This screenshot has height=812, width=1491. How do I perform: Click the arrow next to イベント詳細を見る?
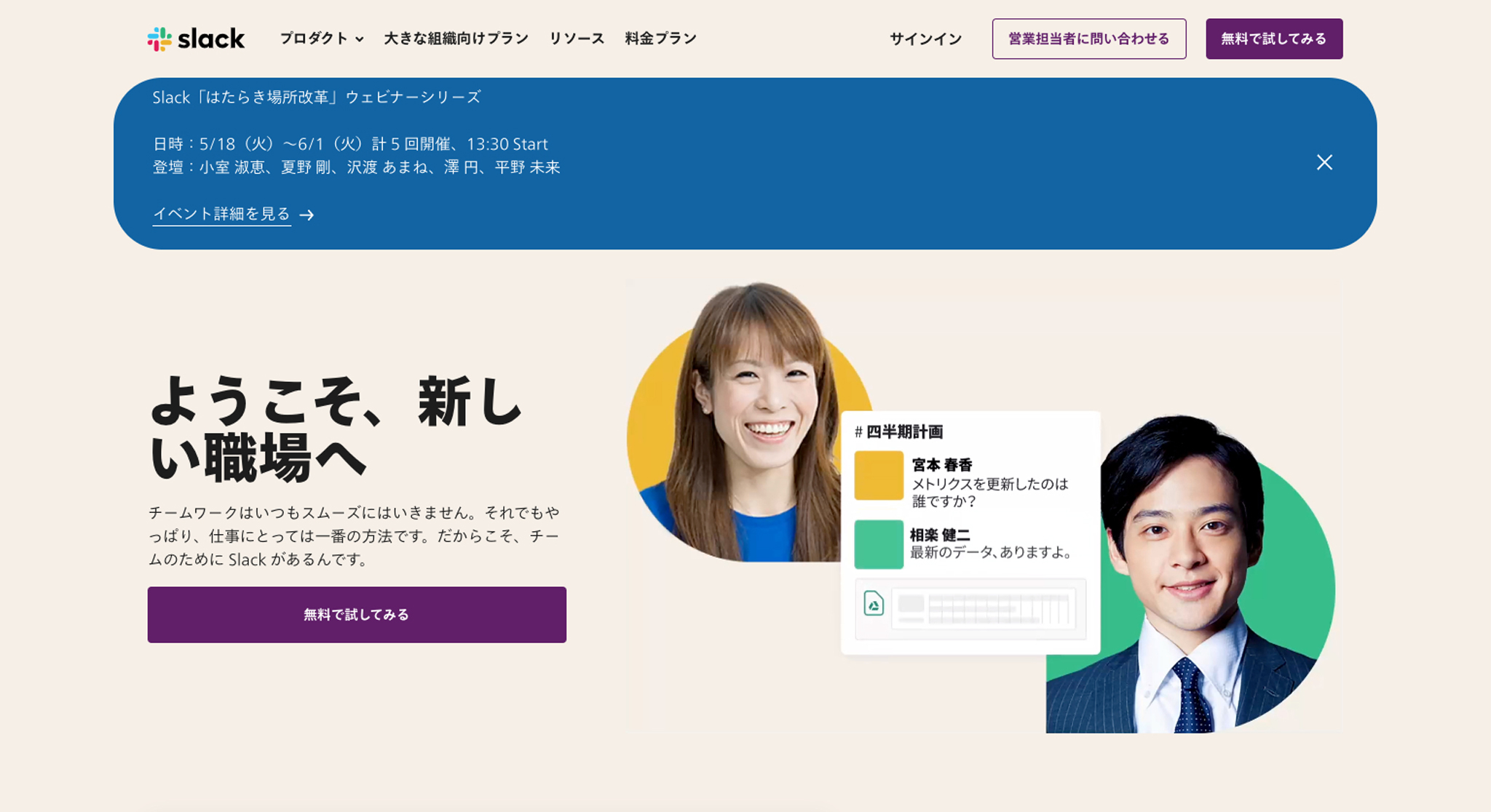pyautogui.click(x=306, y=215)
